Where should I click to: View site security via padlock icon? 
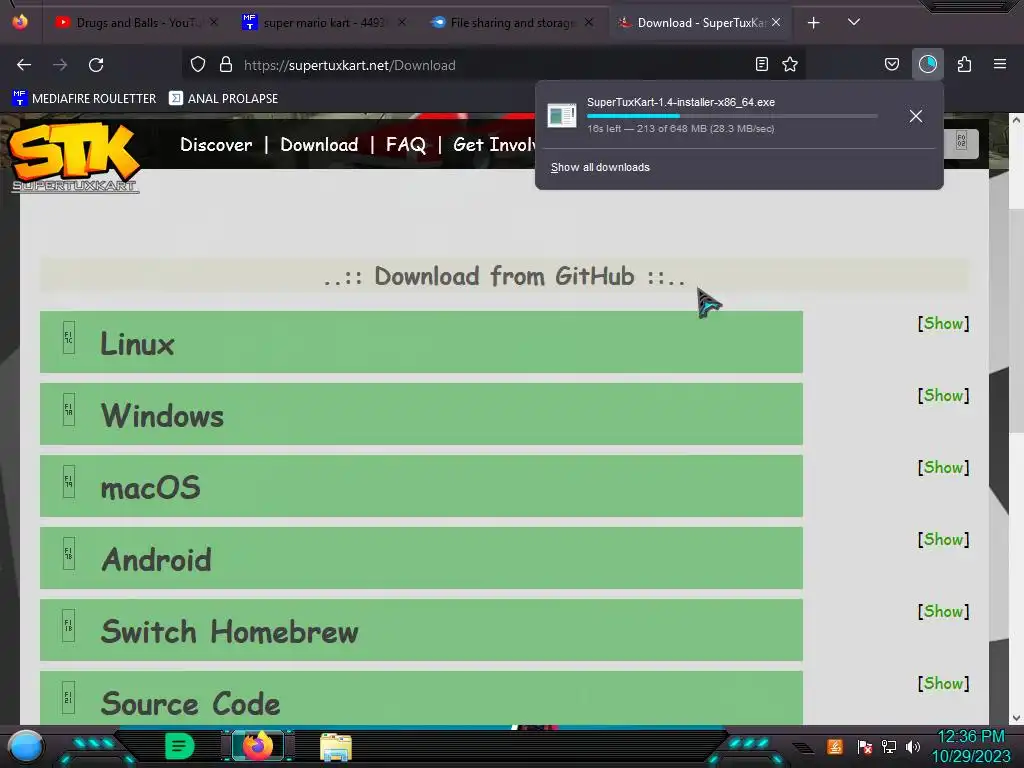[x=226, y=64]
